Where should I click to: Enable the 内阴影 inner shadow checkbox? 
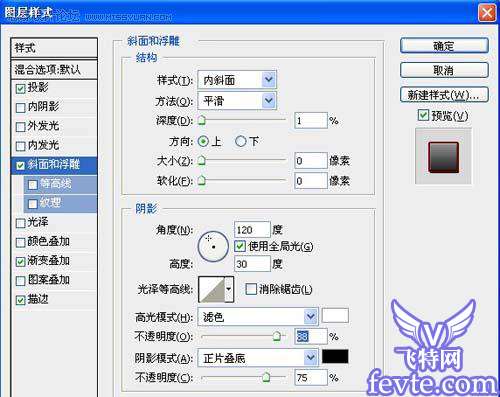point(21,108)
